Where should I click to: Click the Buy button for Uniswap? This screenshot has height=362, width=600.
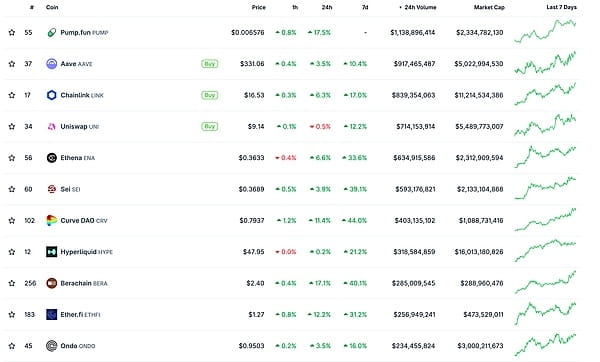tap(210, 126)
